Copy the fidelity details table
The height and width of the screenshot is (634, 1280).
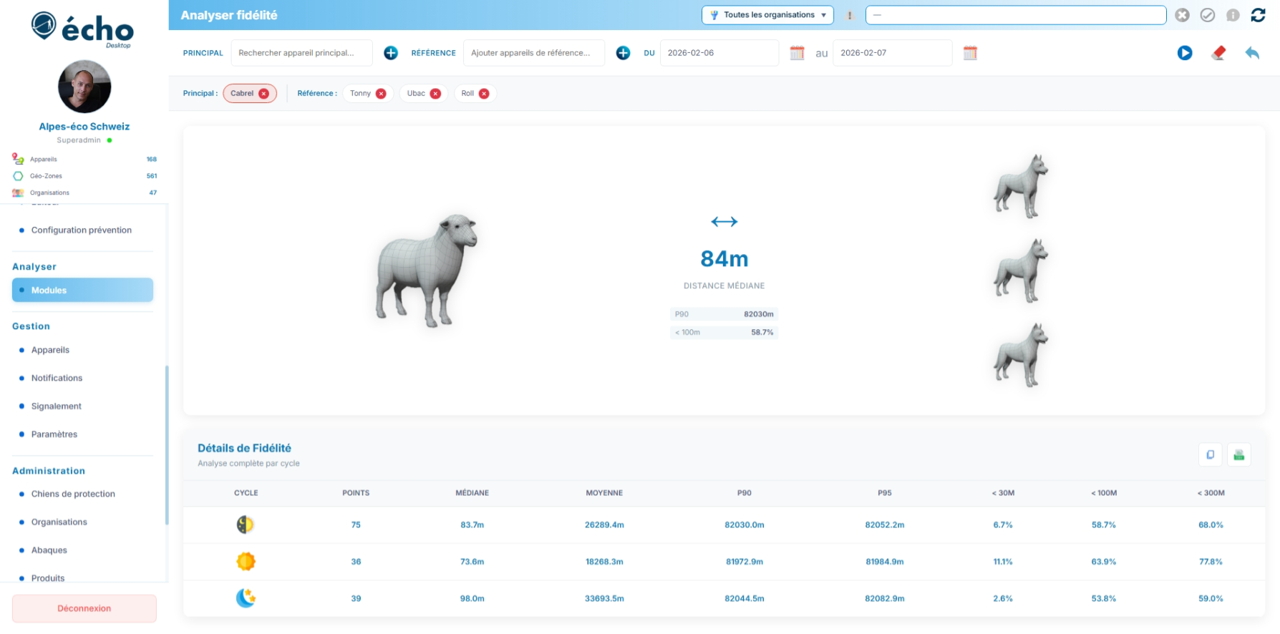pos(1210,454)
